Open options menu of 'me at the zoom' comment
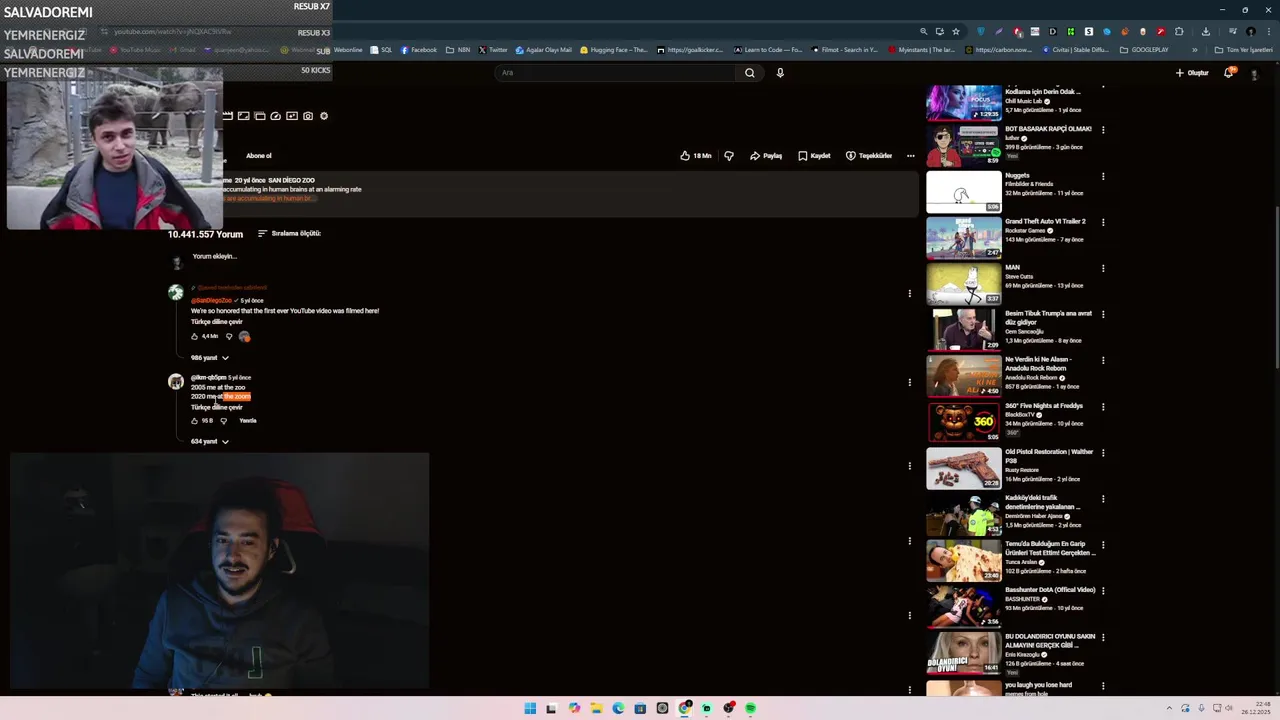 click(909, 382)
